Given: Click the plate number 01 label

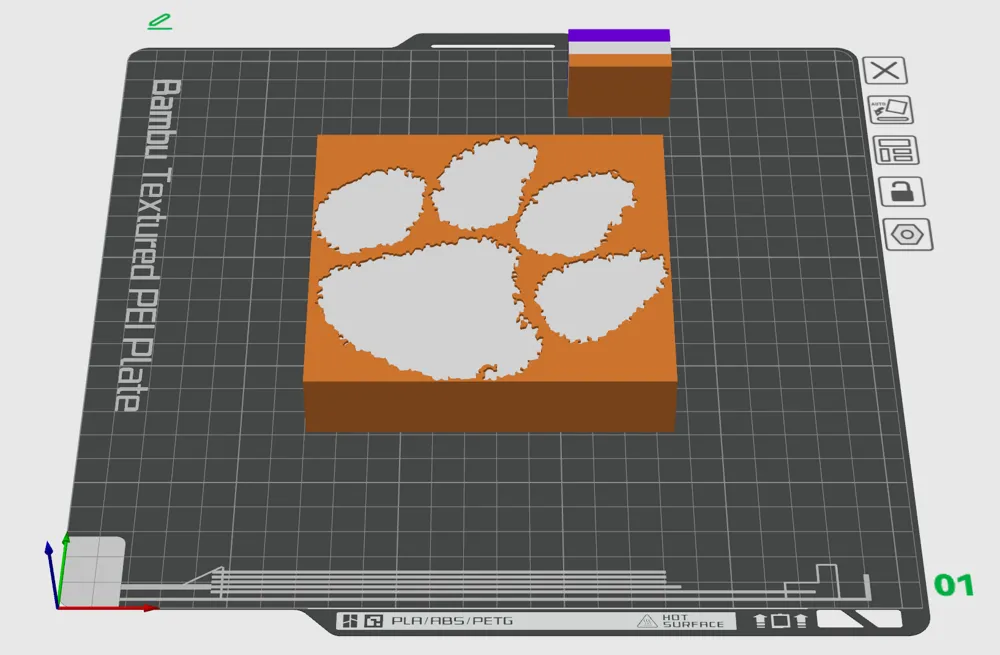Looking at the screenshot, I should coord(956,582).
